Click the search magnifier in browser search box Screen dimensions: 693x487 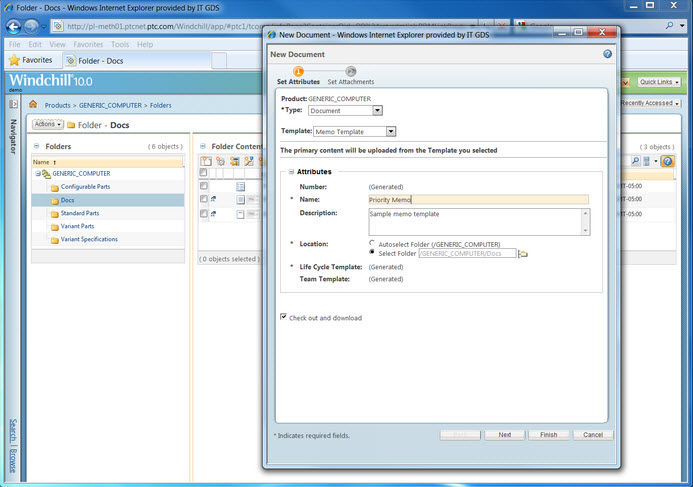click(670, 26)
